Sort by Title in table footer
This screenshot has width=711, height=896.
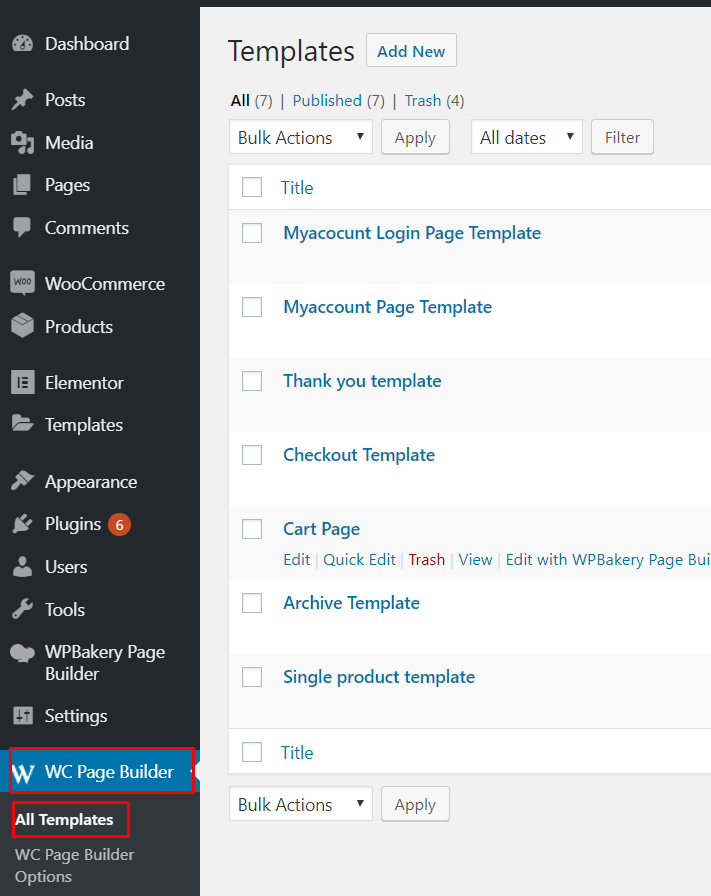[x=297, y=753]
